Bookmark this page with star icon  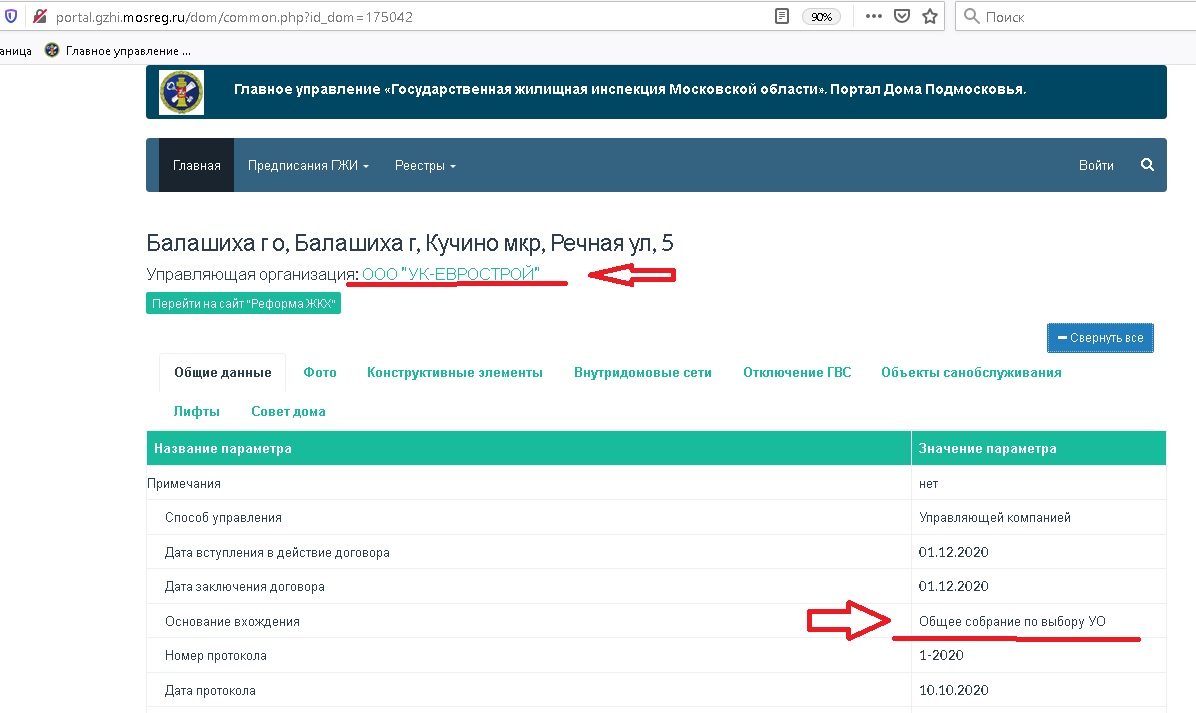[x=930, y=16]
